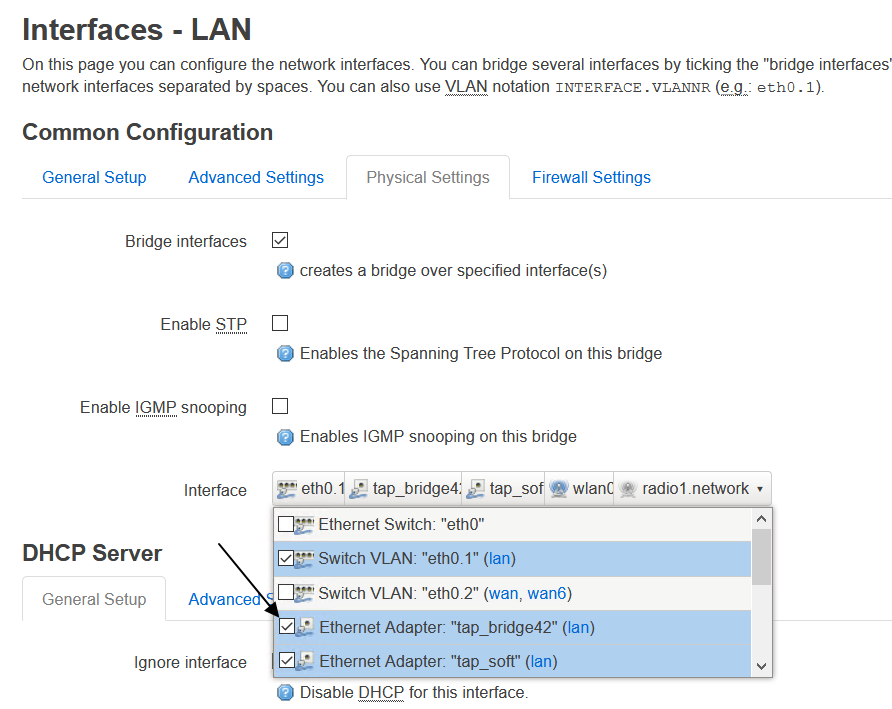Switch to the Firewall Settings tab
The width and height of the screenshot is (892, 709).
tap(591, 177)
